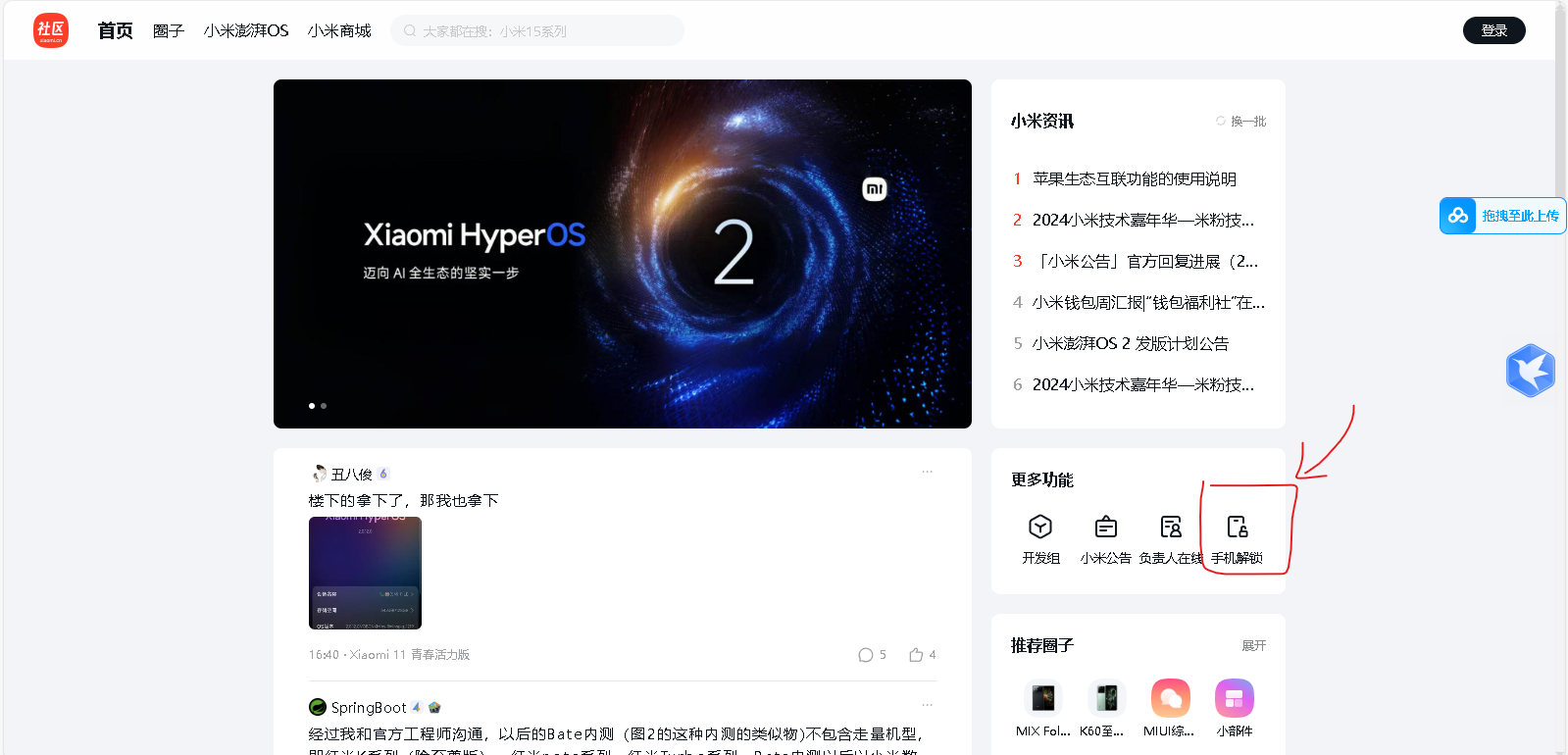The height and width of the screenshot is (755, 1568).
Task: Click the Xiaomi 社区 logo
Action: 51,30
